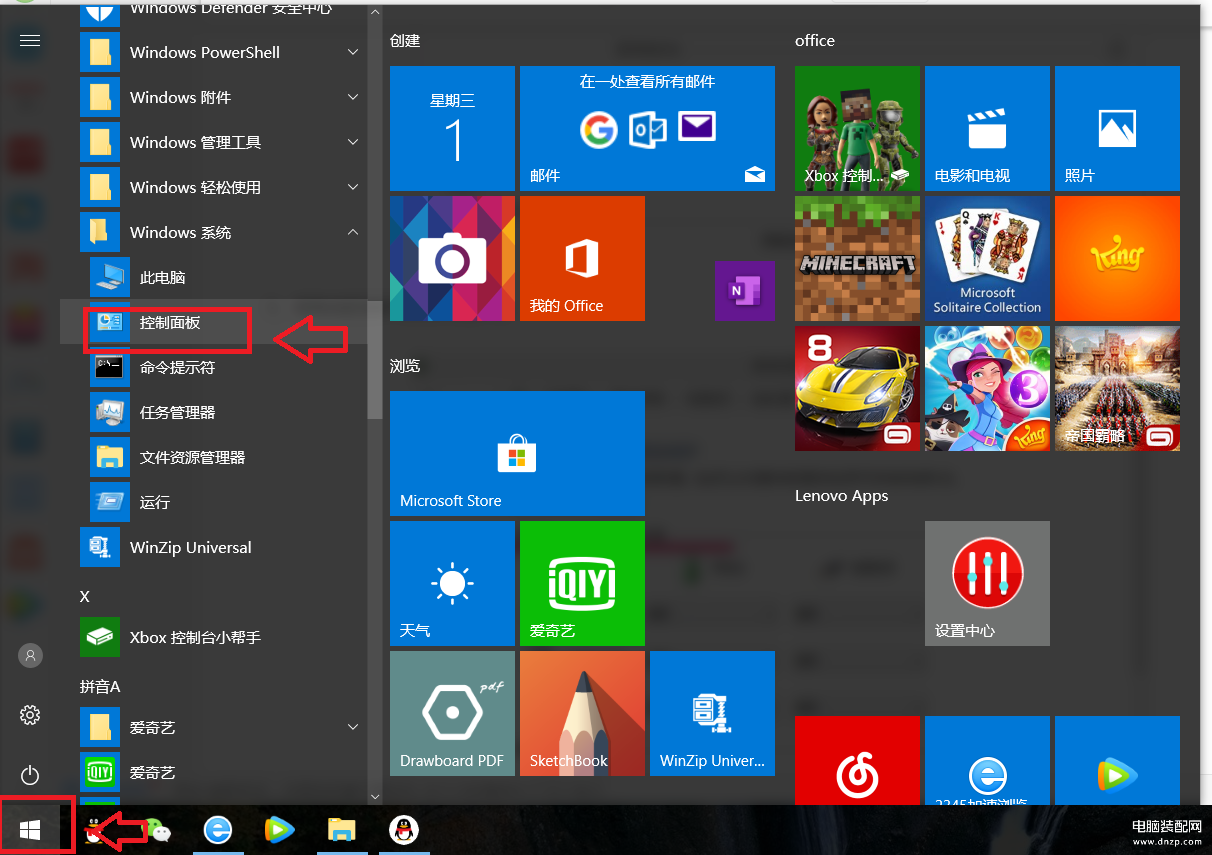Open WinZip Universal in app list
The image size is (1212, 855).
click(214, 547)
